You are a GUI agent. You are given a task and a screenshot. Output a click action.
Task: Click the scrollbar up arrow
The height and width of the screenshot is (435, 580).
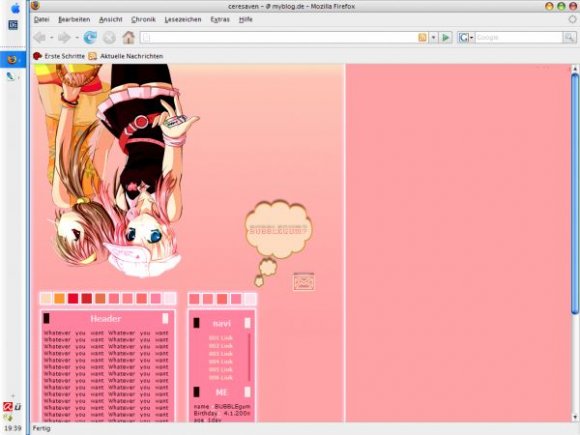coord(575,68)
